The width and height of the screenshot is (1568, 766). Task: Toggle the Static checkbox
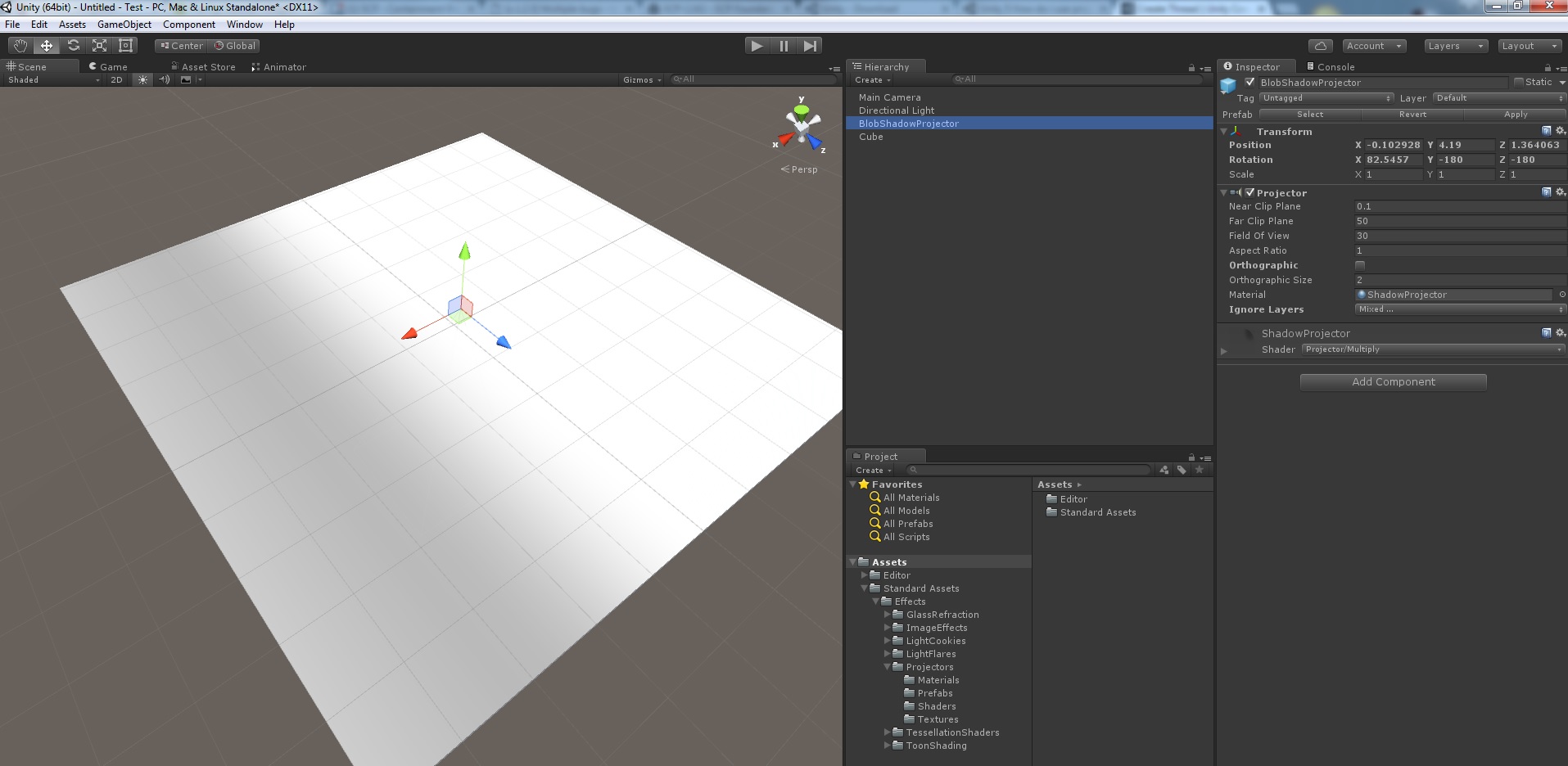[x=1519, y=82]
